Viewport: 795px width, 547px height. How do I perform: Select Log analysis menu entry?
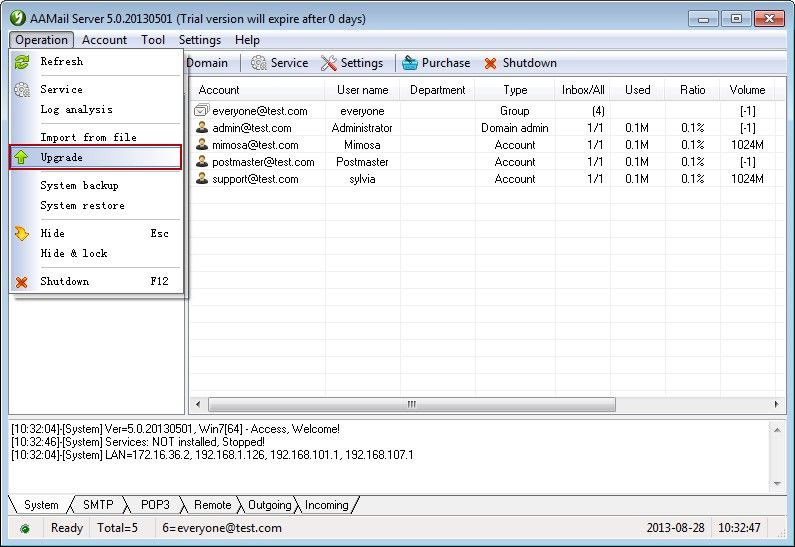[x=96, y=110]
